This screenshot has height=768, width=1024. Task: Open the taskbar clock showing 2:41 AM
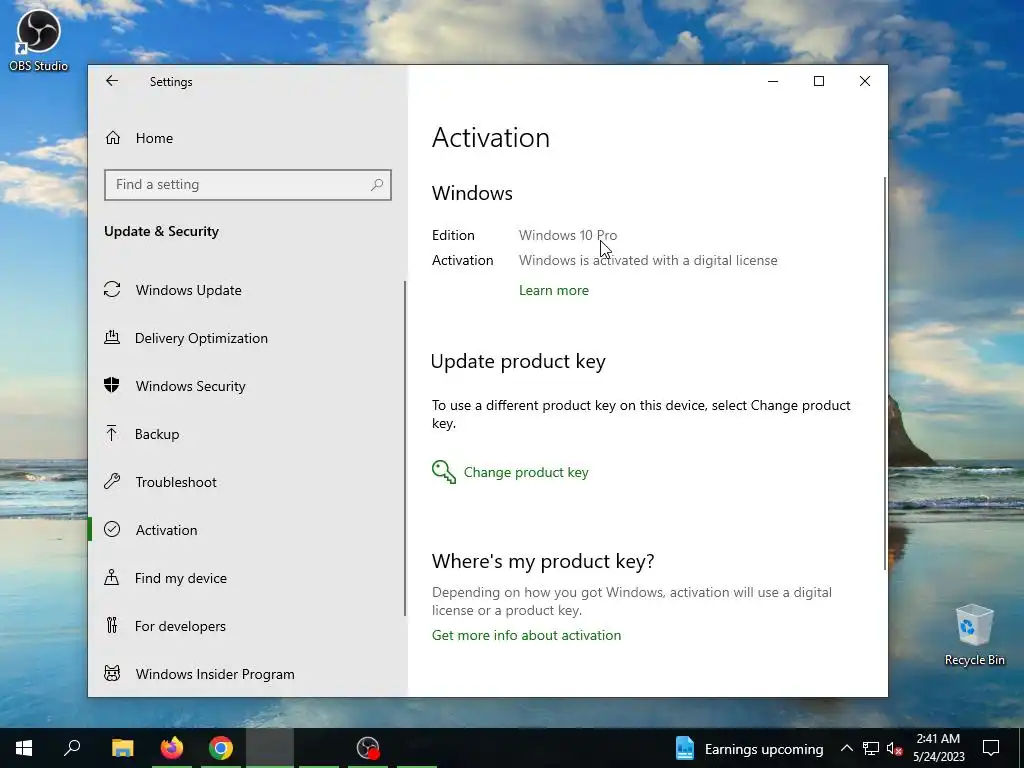pyautogui.click(x=938, y=748)
